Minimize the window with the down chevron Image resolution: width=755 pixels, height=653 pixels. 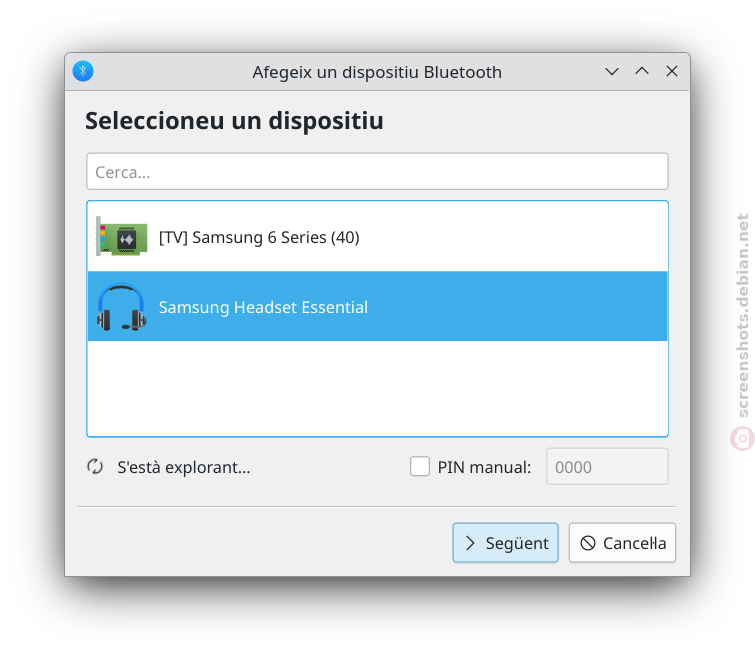(612, 72)
